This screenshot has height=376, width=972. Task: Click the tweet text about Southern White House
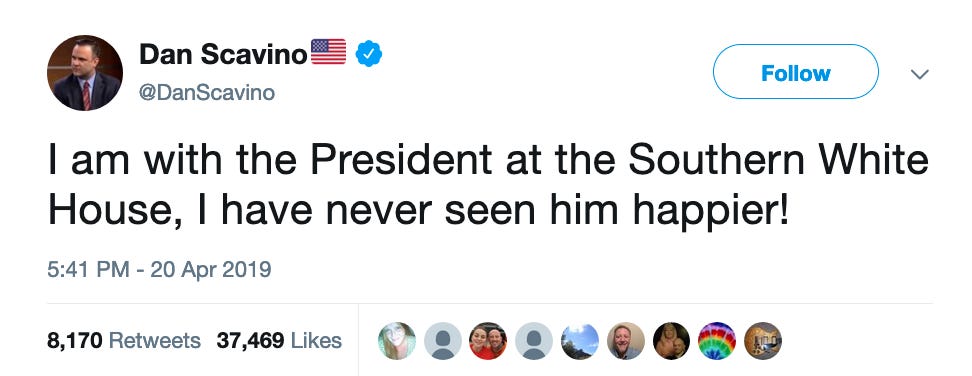click(x=488, y=185)
